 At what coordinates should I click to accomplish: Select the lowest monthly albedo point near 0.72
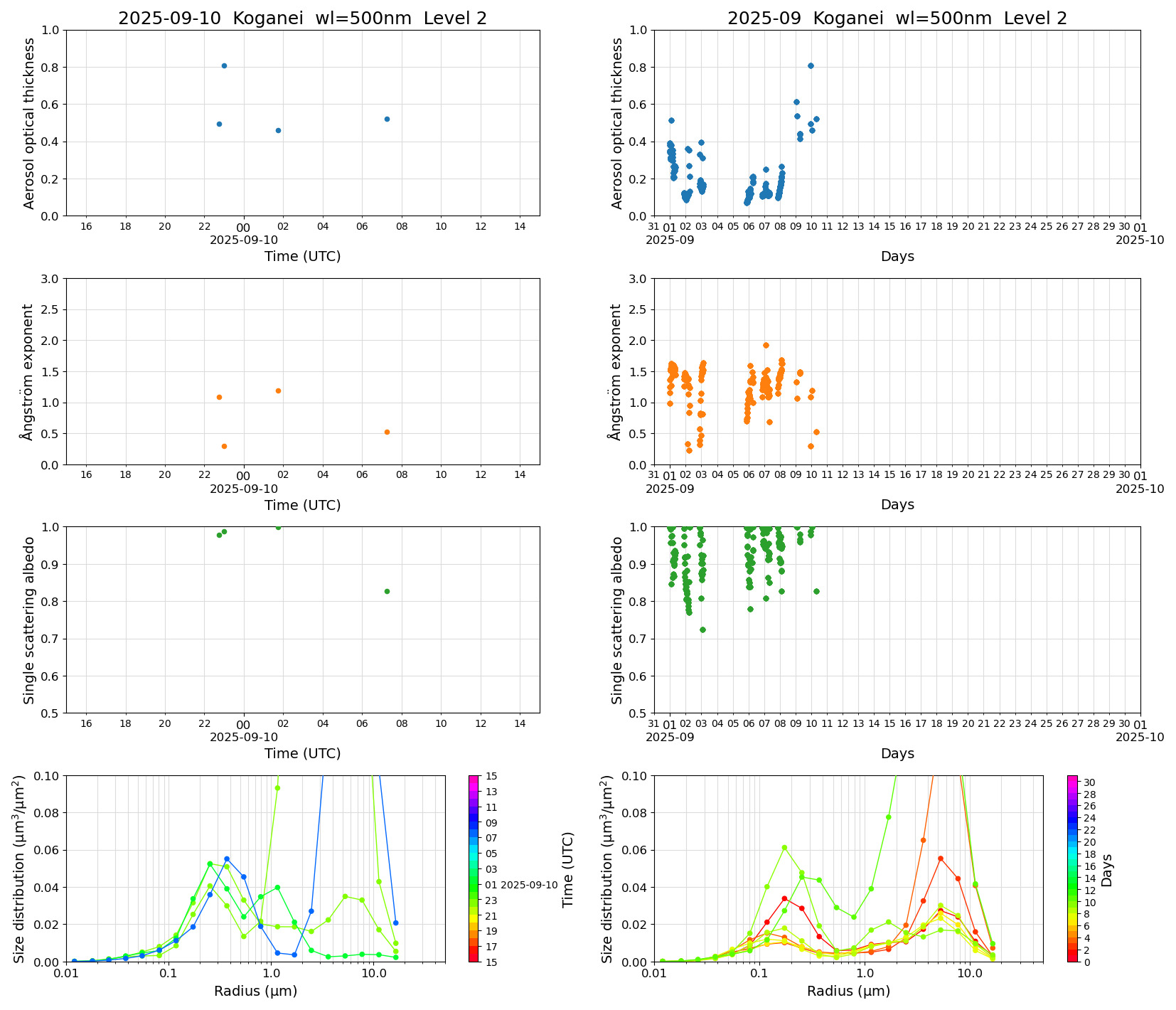click(702, 629)
